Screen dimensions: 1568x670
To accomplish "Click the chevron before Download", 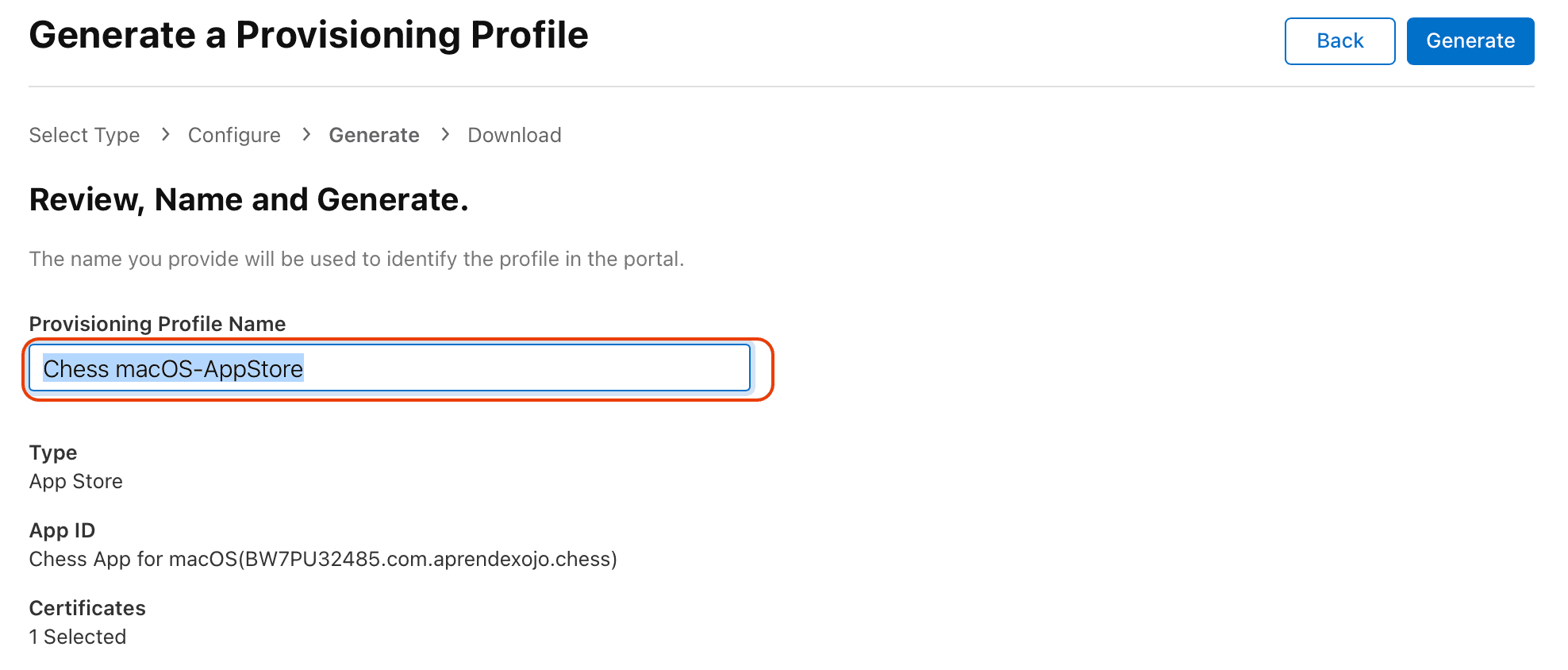I will [445, 135].
